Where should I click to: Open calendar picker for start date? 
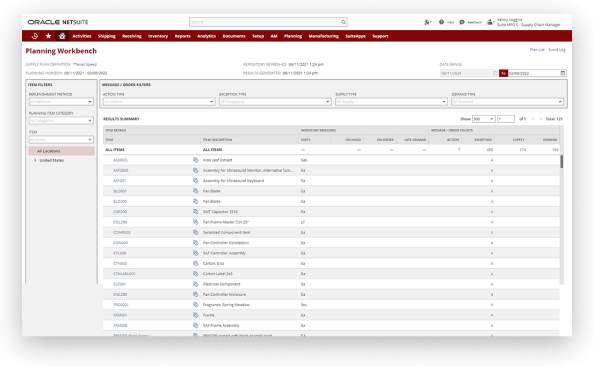pyautogui.click(x=495, y=73)
